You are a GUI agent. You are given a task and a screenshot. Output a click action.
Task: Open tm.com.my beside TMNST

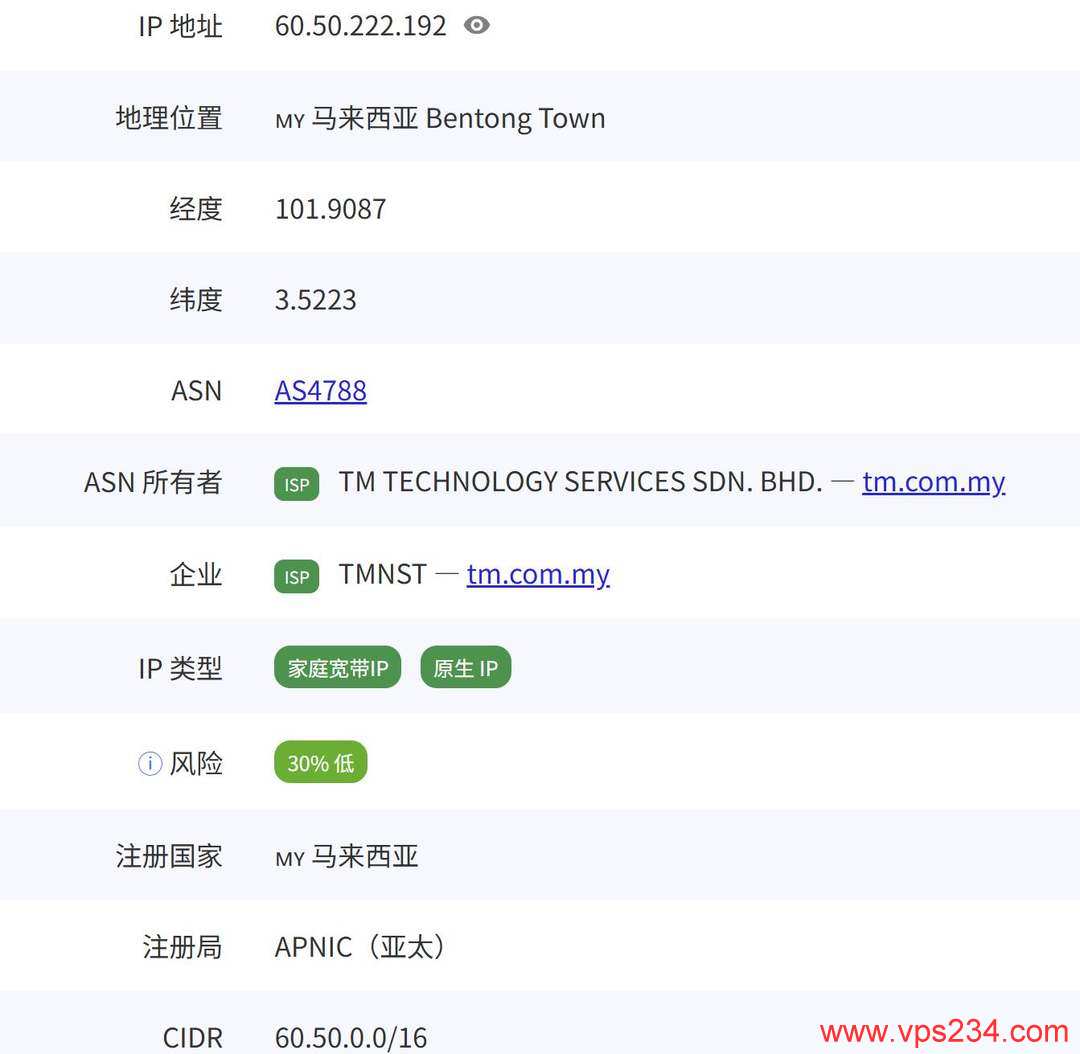(x=538, y=574)
